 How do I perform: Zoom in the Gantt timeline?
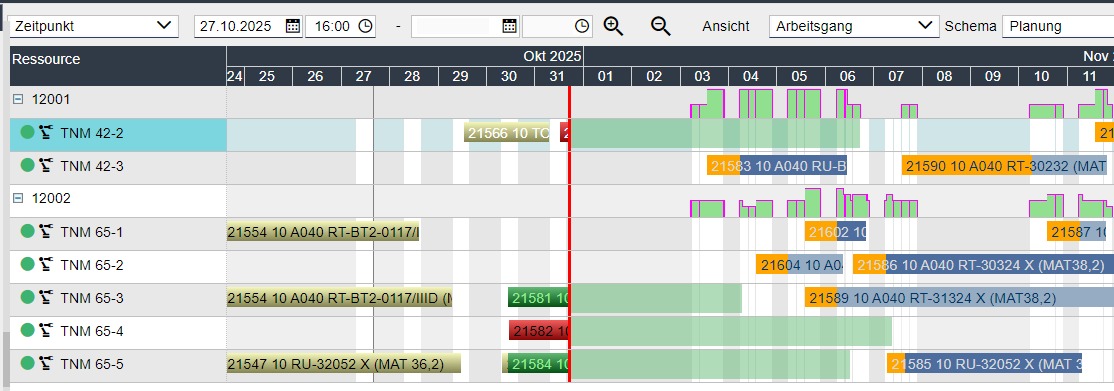point(613,26)
